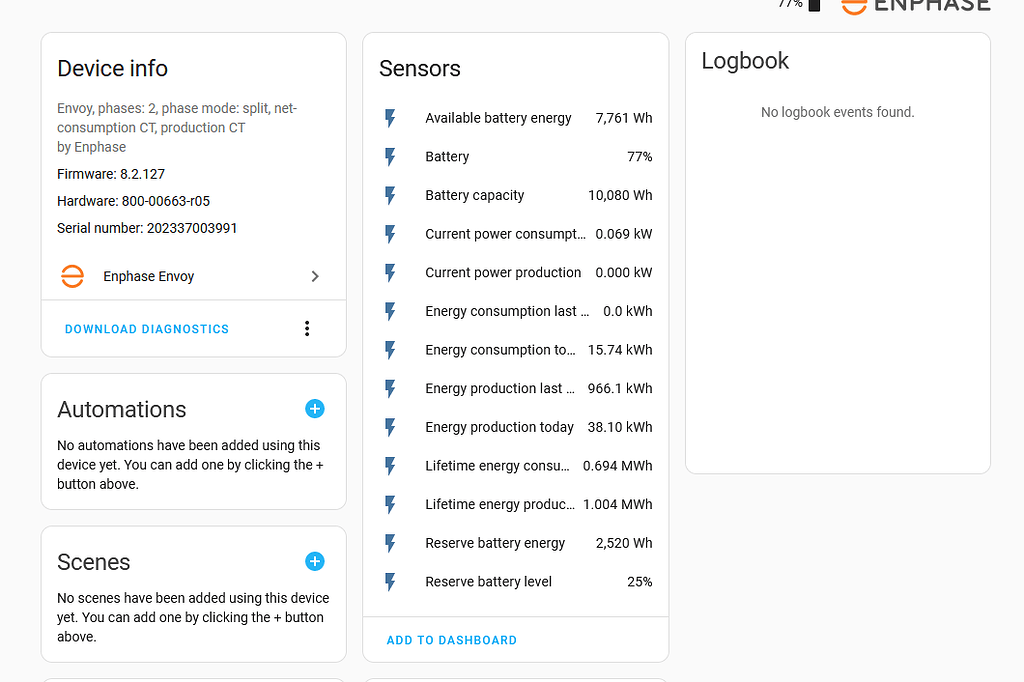Screen dimensions: 1024x682
Task: Click the lightning icon beside Energy consumption today
Action: point(389,349)
